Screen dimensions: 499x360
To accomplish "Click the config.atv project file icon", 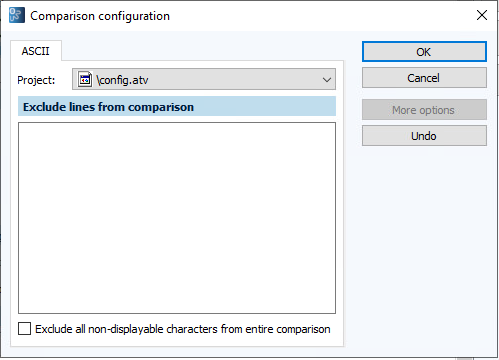I will click(x=85, y=79).
